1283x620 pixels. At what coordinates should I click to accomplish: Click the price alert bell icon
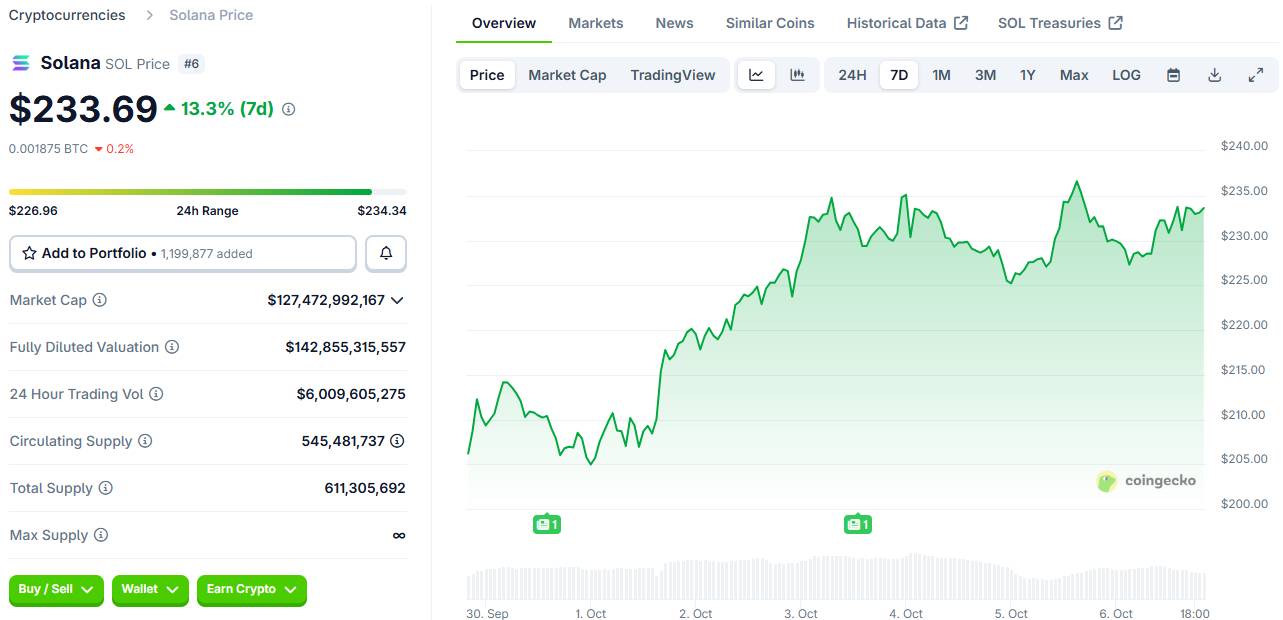(386, 254)
